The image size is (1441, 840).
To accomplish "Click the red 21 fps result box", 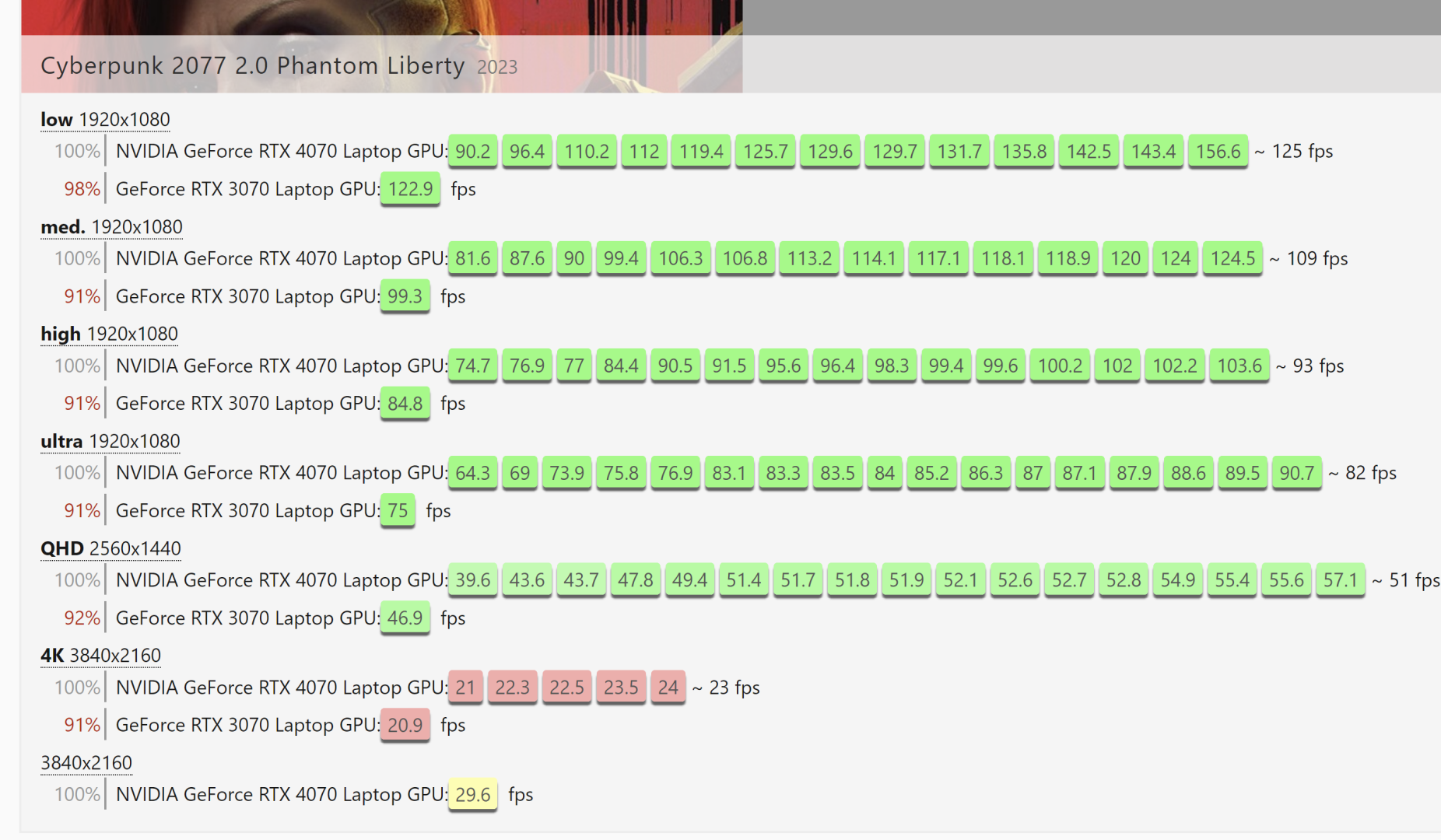I will (465, 688).
